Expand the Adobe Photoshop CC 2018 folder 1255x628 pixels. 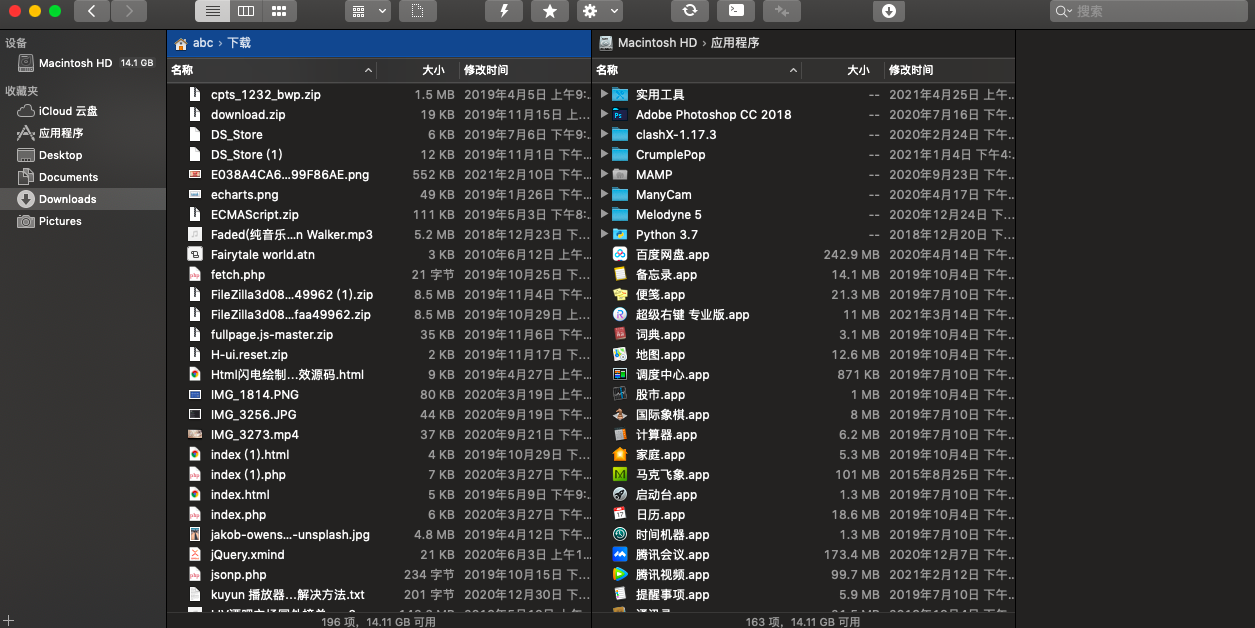coord(604,114)
